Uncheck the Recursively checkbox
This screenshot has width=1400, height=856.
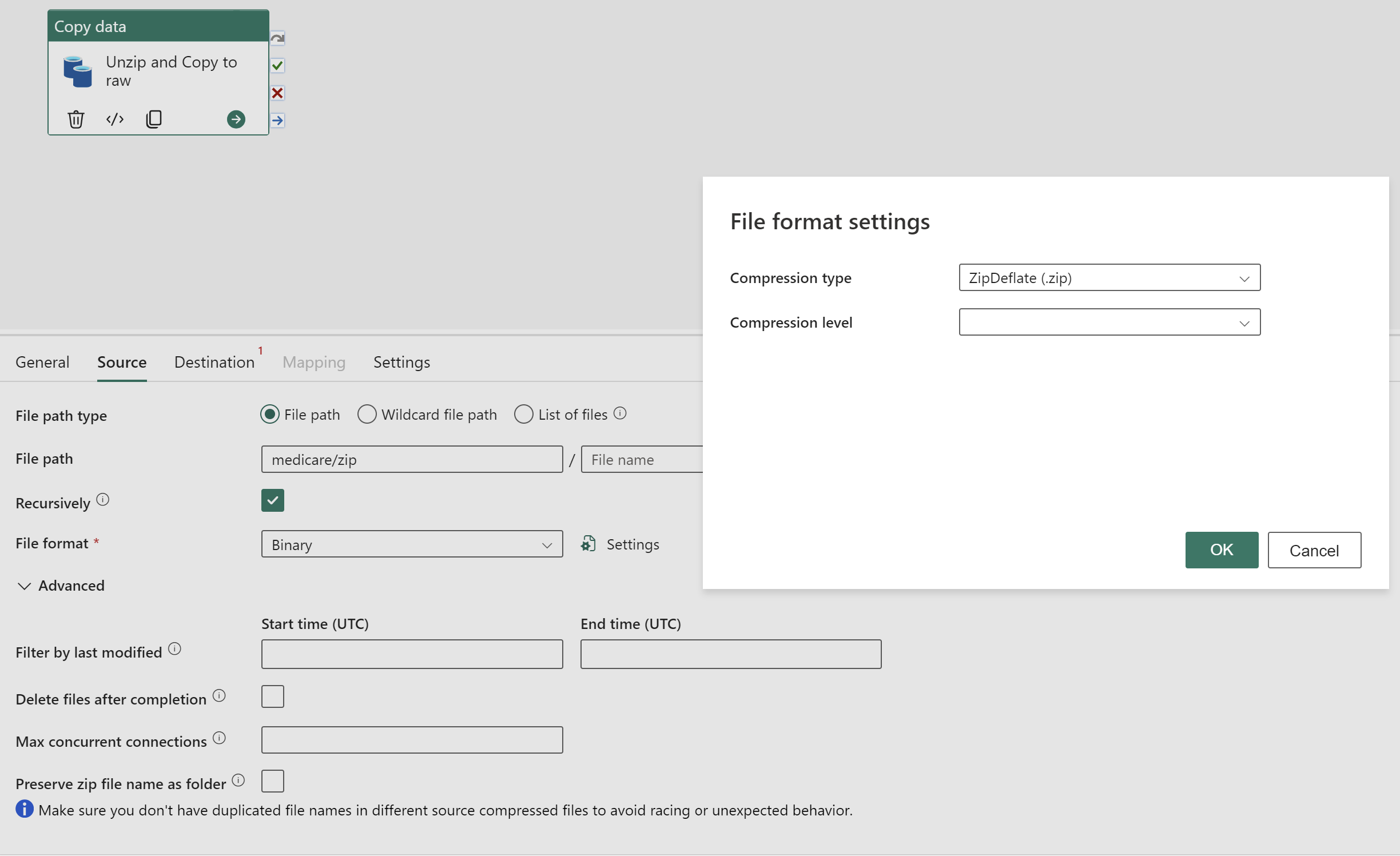pos(273,500)
